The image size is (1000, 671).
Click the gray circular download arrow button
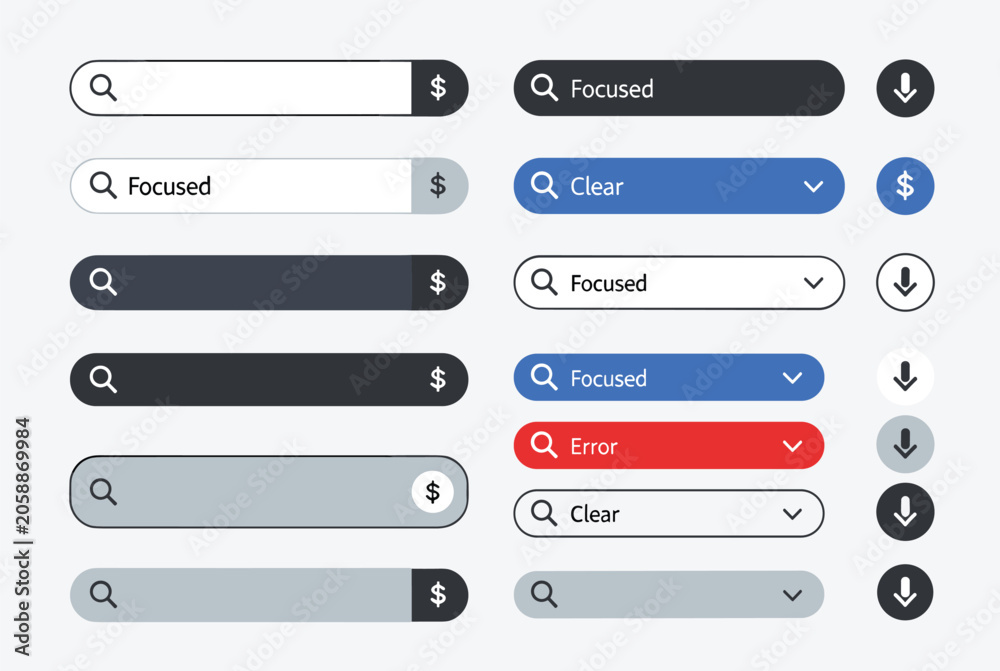coord(905,444)
